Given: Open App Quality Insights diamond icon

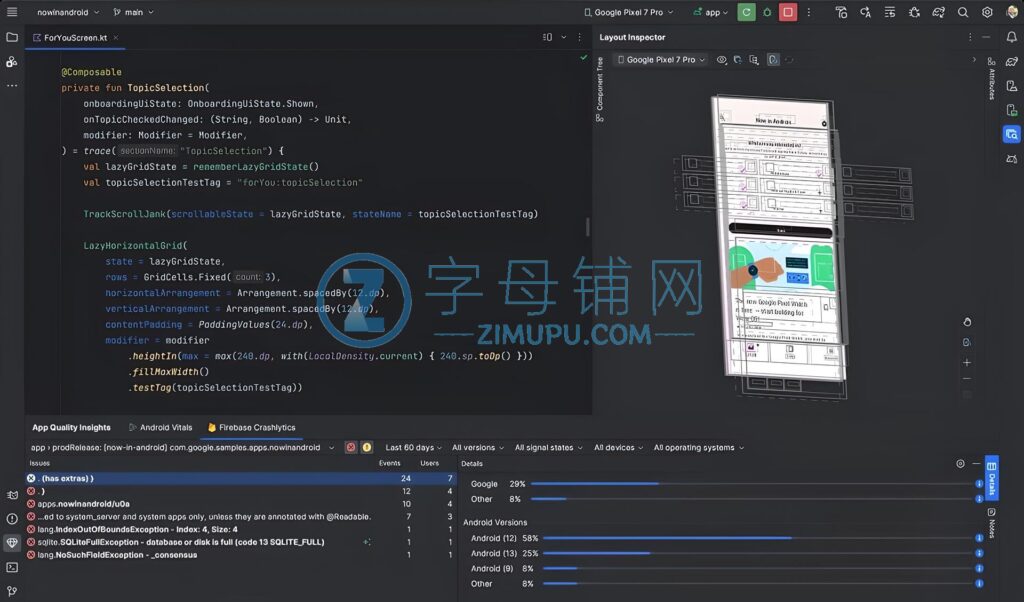Looking at the screenshot, I should pyautogui.click(x=12, y=543).
